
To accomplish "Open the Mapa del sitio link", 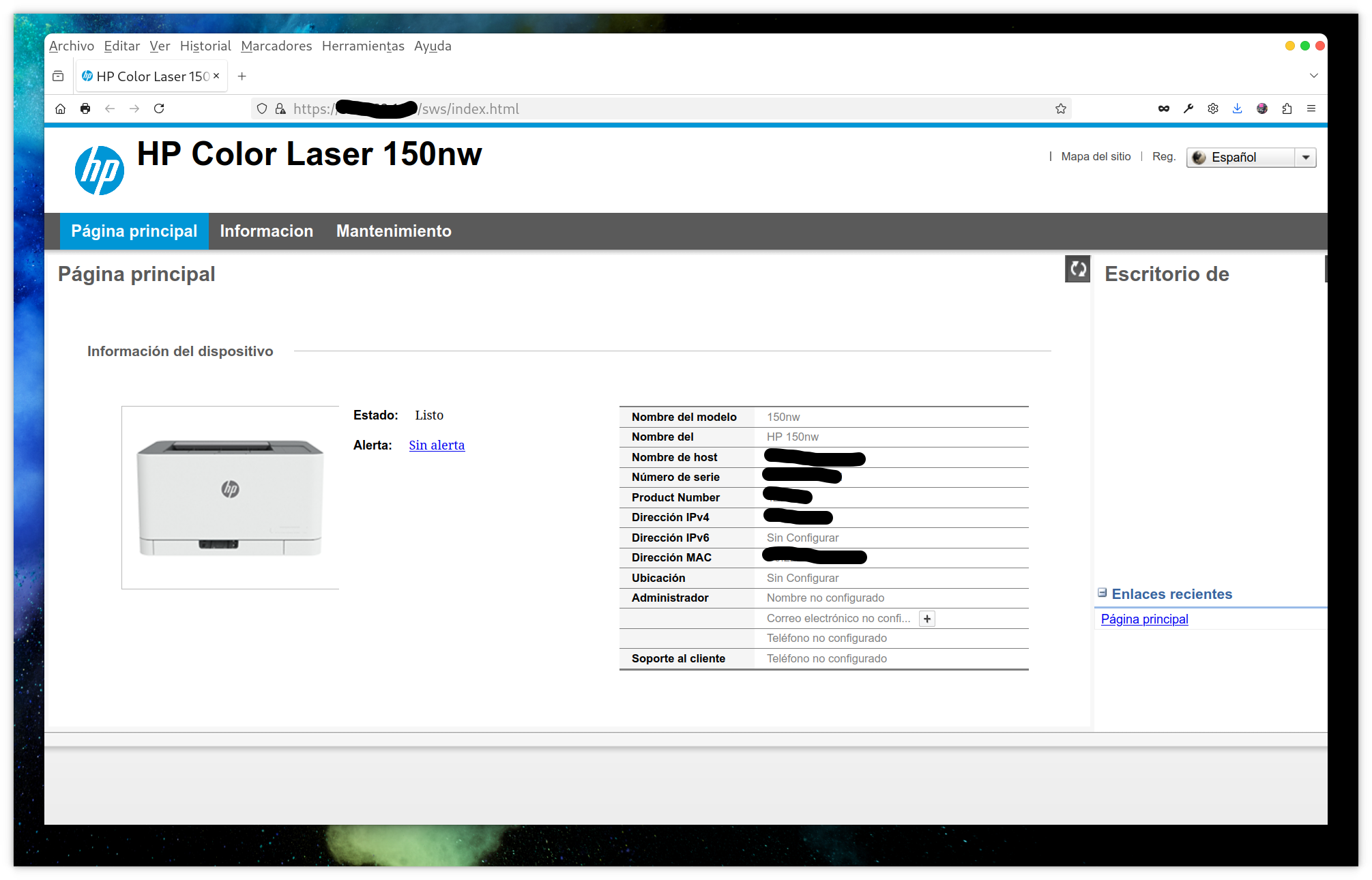I will click(x=1096, y=156).
